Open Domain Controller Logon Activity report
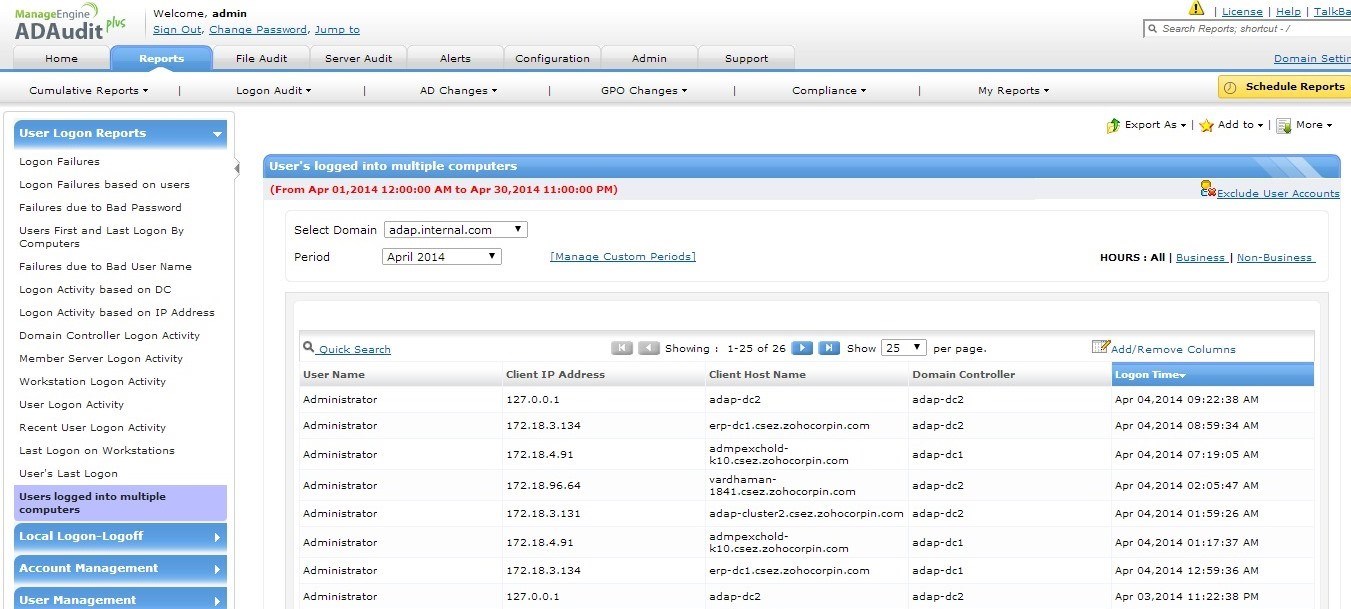The height and width of the screenshot is (609, 1351). point(109,336)
